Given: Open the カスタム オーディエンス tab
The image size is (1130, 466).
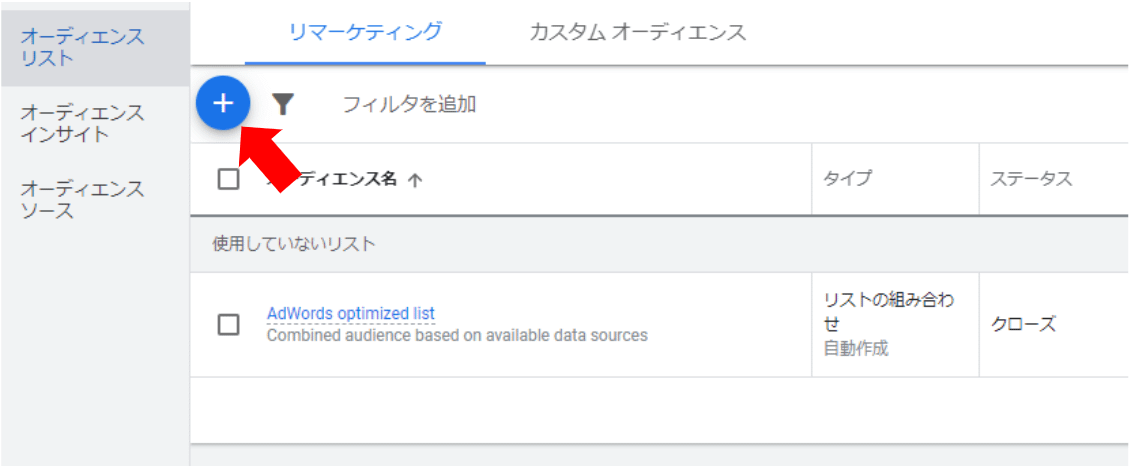Looking at the screenshot, I should [637, 32].
